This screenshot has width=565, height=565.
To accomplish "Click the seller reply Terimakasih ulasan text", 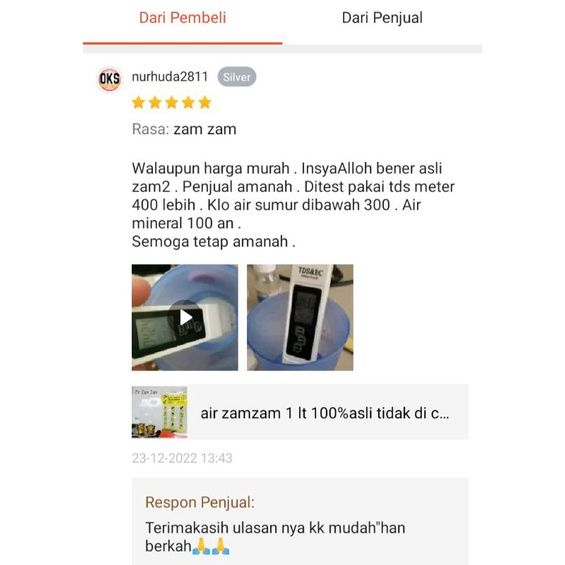I will point(275,537).
